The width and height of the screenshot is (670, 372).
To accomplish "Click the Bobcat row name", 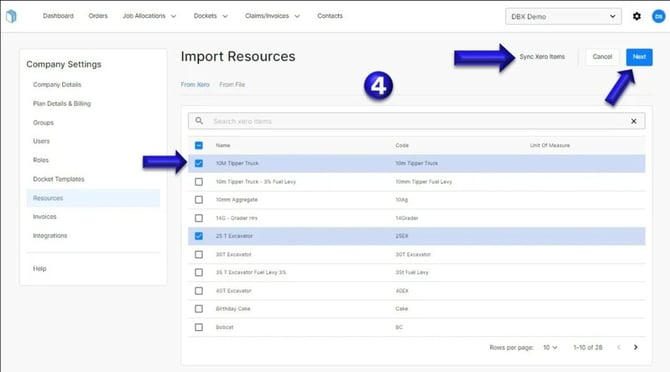I will (x=224, y=327).
